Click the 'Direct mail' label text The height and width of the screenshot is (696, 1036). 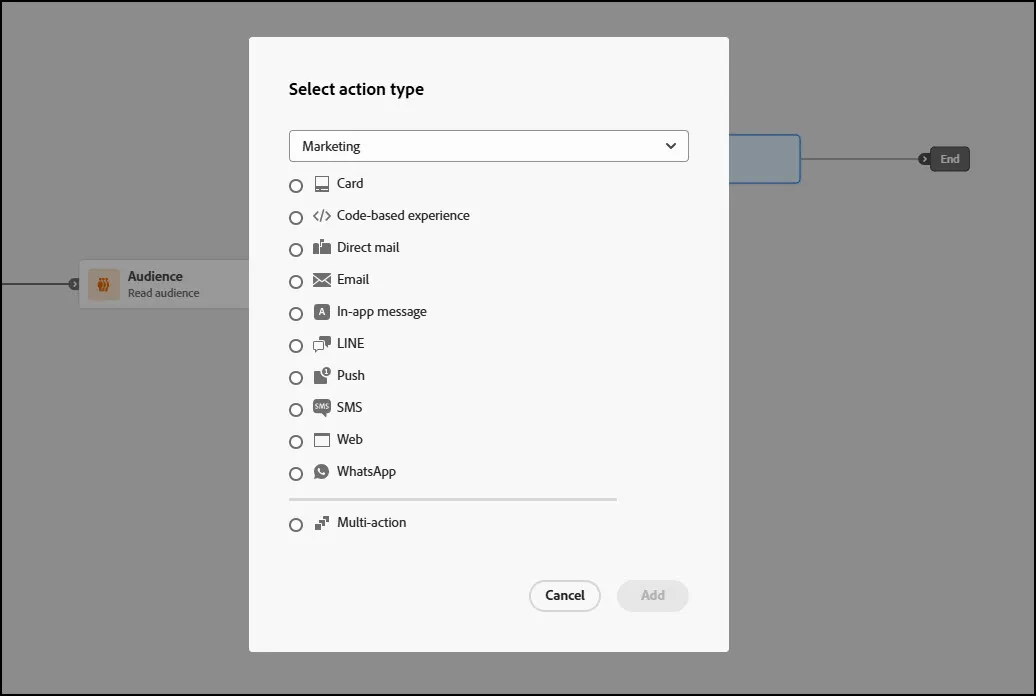(x=368, y=247)
